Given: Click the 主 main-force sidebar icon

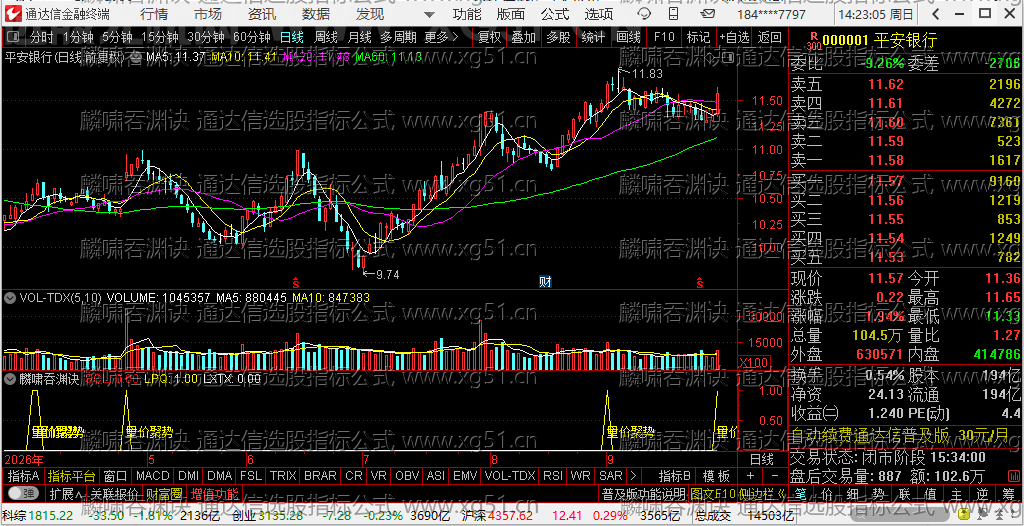Looking at the screenshot, I should coord(956,492).
